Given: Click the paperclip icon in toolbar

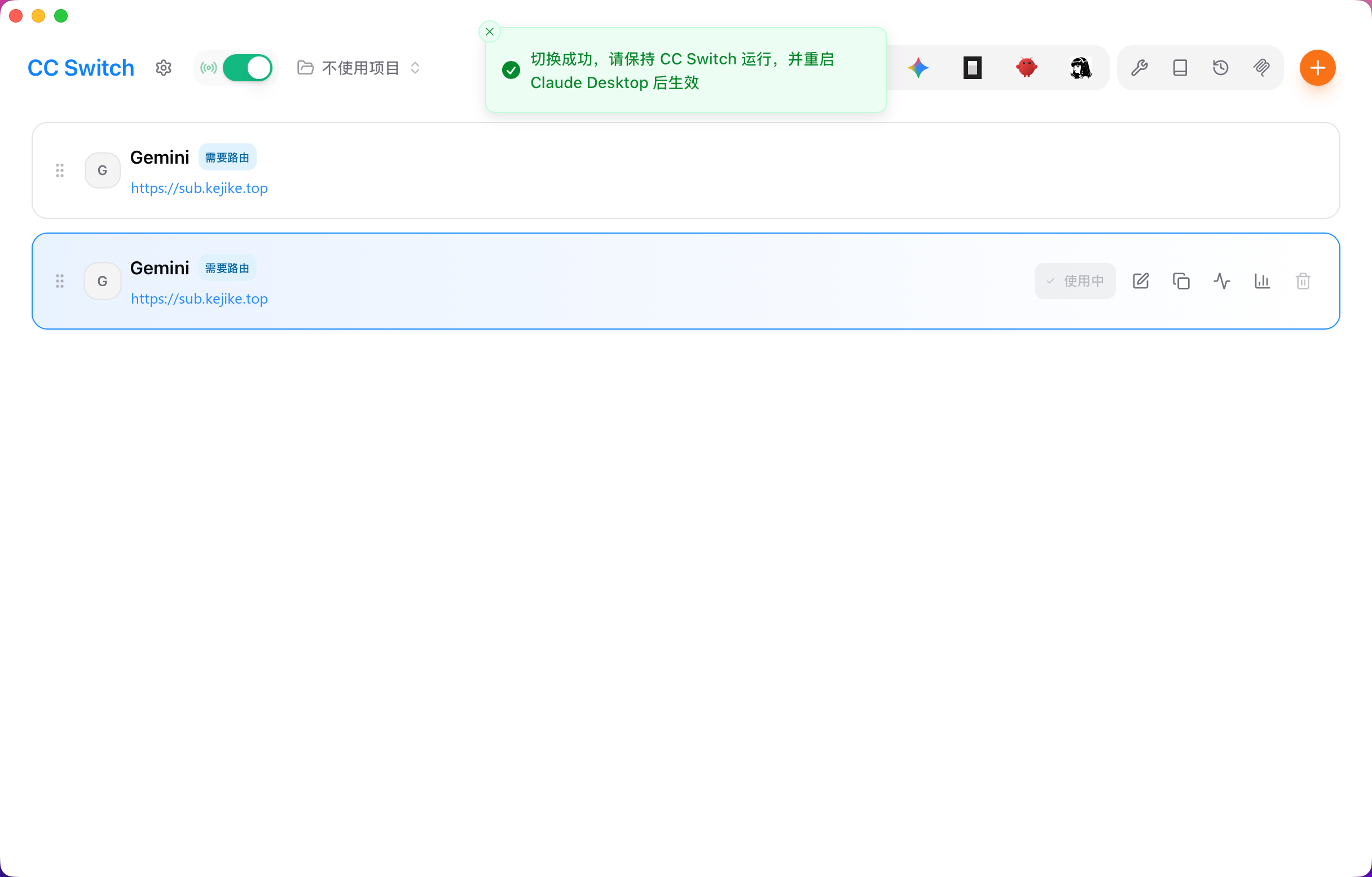Looking at the screenshot, I should click(x=1261, y=68).
